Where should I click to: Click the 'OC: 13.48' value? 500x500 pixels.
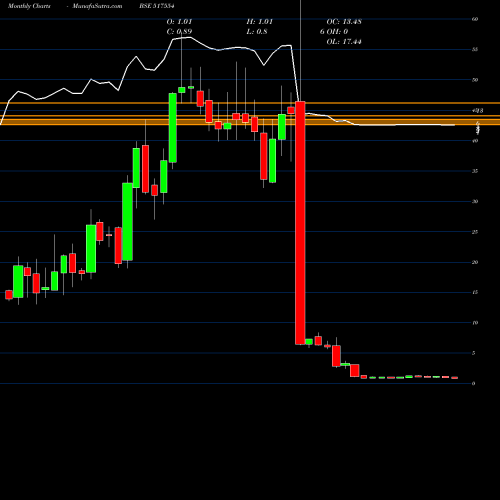pos(344,22)
